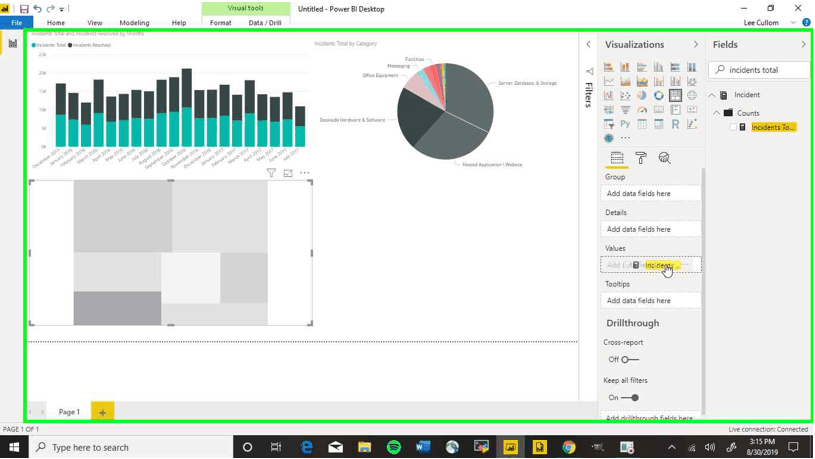Open Spotify from the taskbar

coord(394,448)
